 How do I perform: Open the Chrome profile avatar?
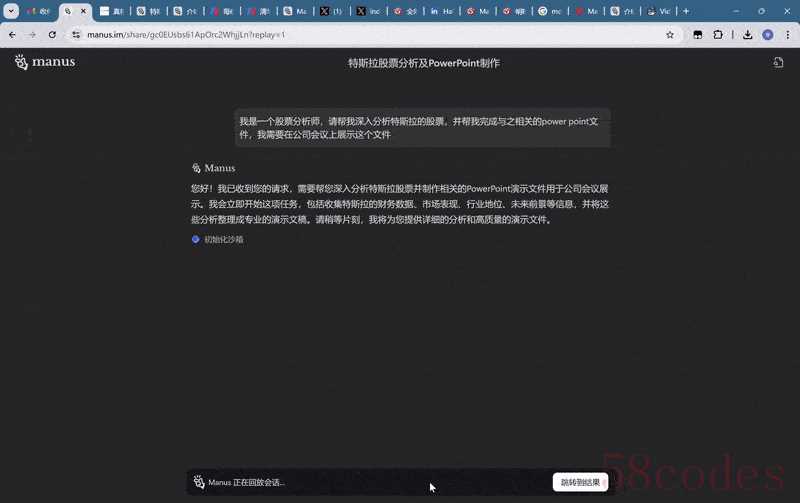coord(768,35)
